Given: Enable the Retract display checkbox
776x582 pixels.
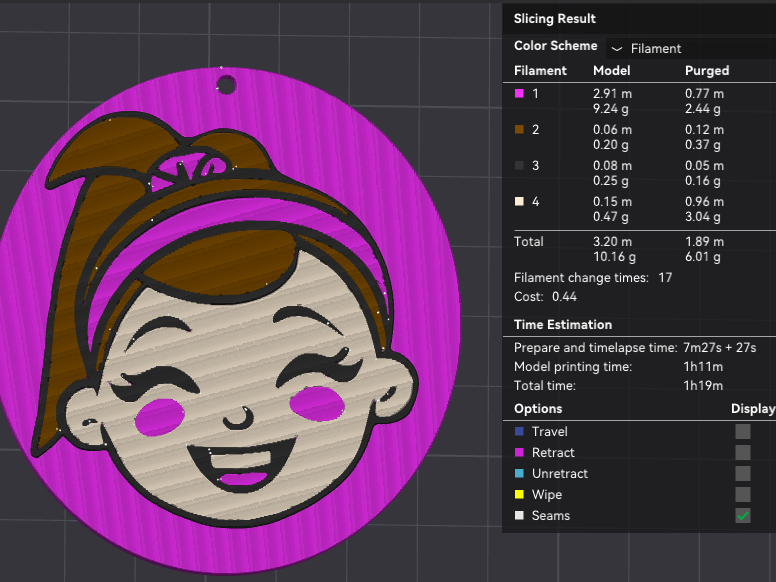Looking at the screenshot, I should 742,452.
